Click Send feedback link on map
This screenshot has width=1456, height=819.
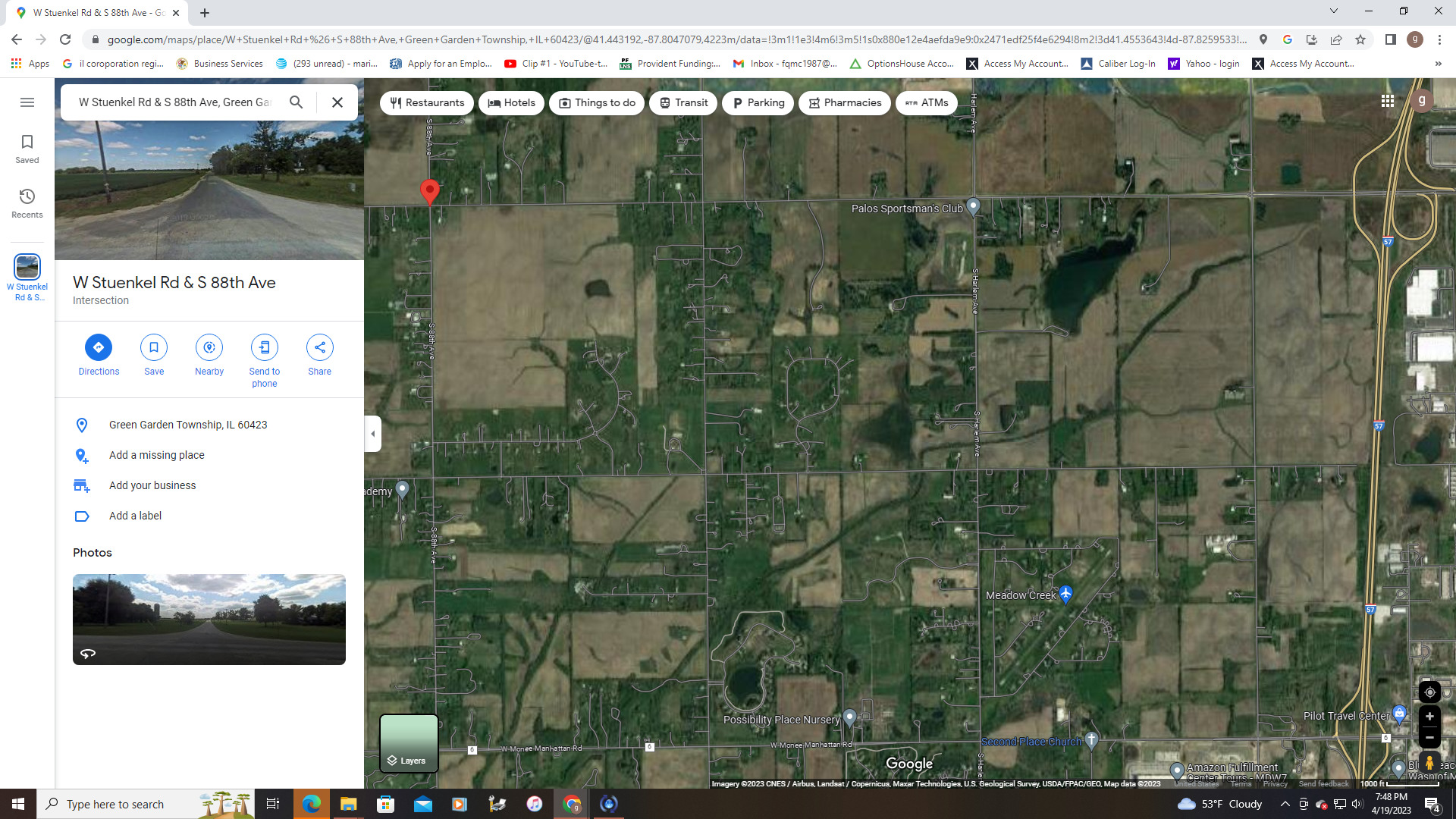1323,784
